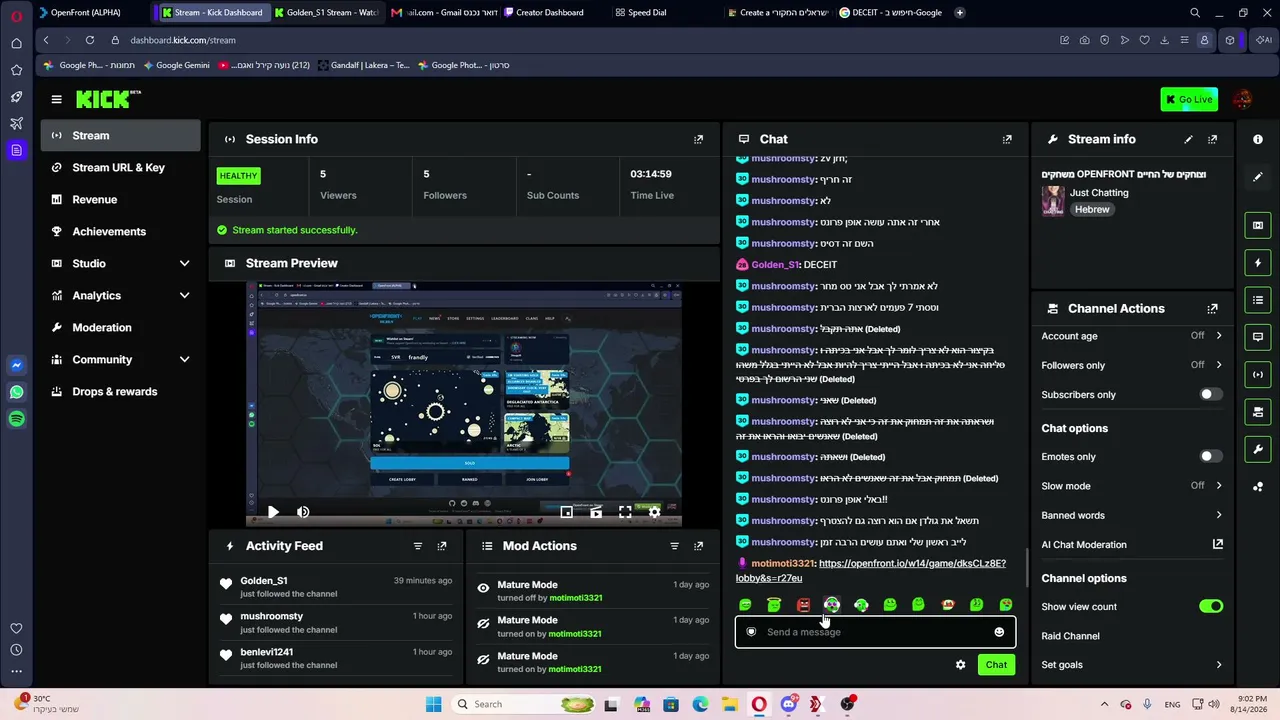Toggle the wrench widget in right rail

click(x=1258, y=449)
